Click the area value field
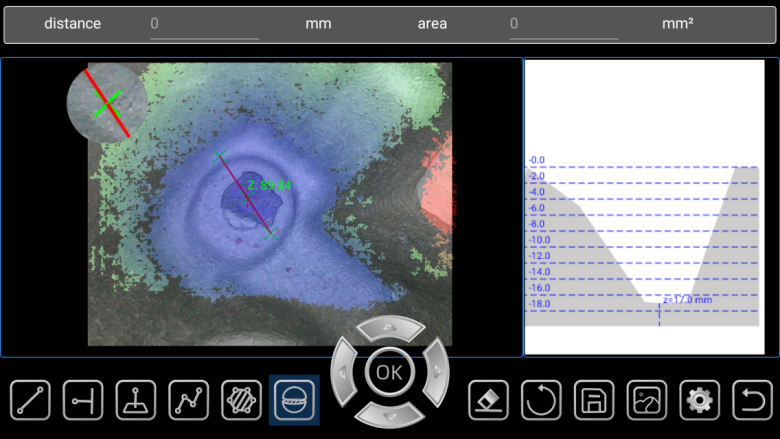This screenshot has width=780, height=439. pos(563,24)
